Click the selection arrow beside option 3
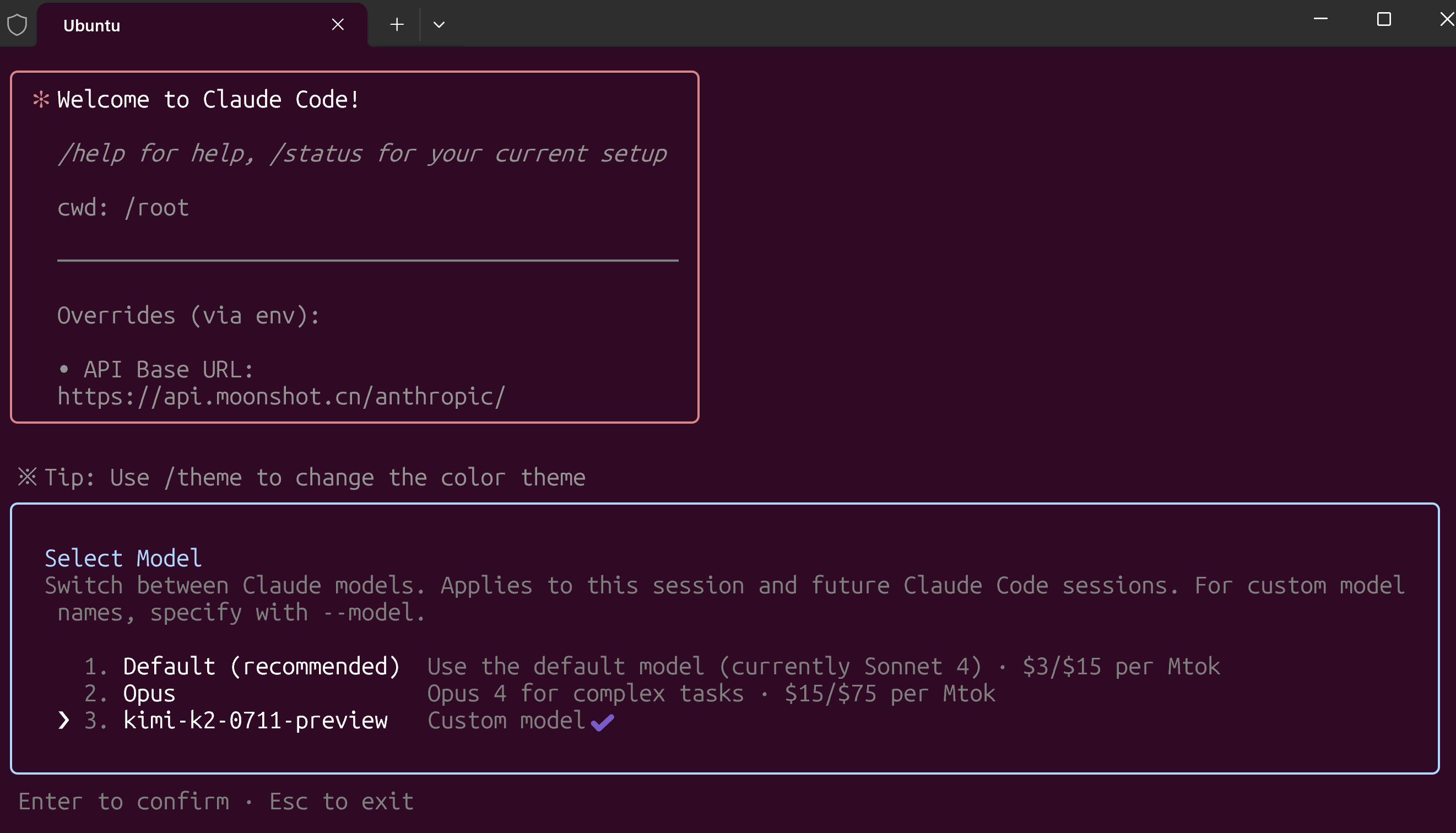Screen dimensions: 1456x833 pos(63,720)
